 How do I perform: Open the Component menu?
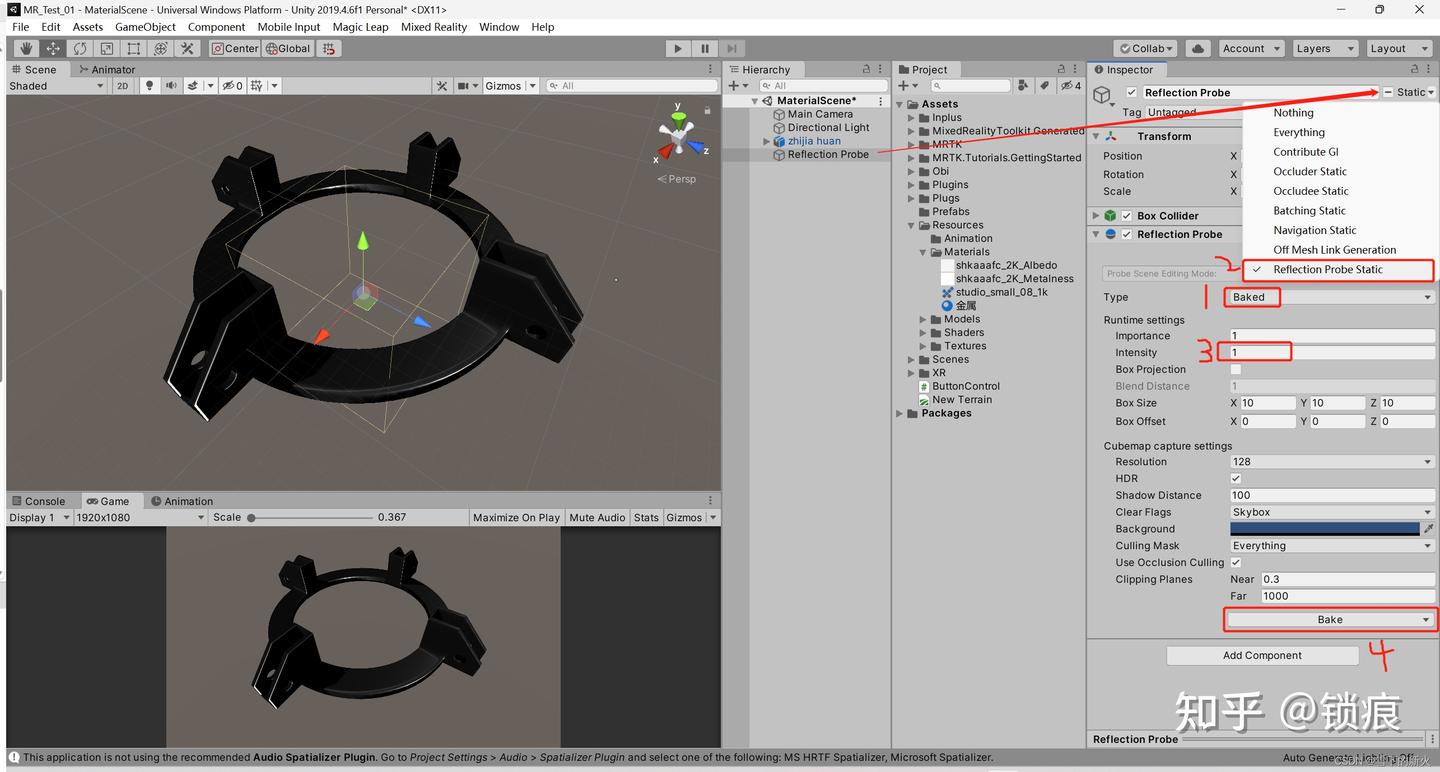tap(216, 27)
